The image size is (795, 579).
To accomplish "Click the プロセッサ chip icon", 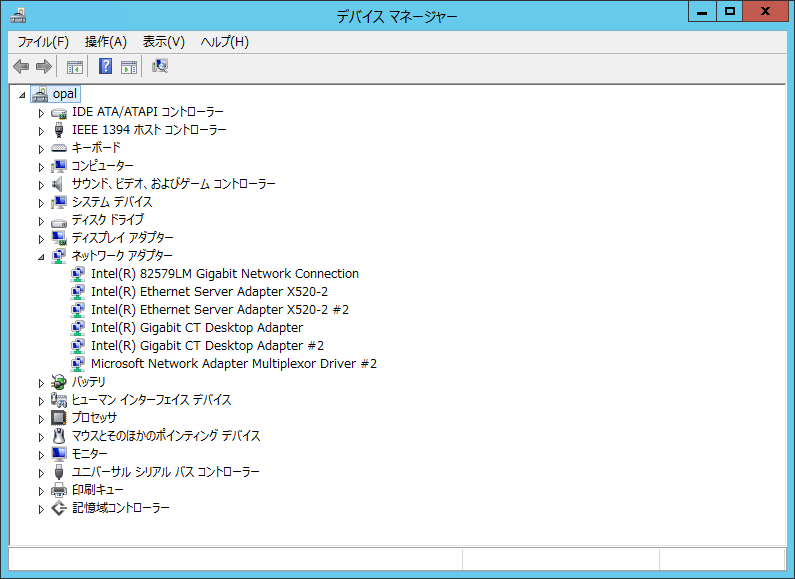I will [x=59, y=418].
